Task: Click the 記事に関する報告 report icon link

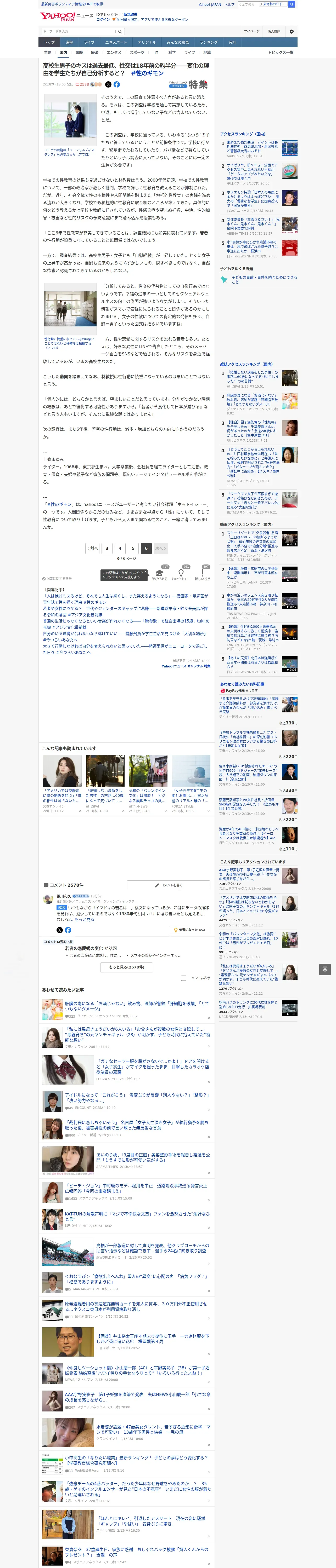Action: pos(57,578)
